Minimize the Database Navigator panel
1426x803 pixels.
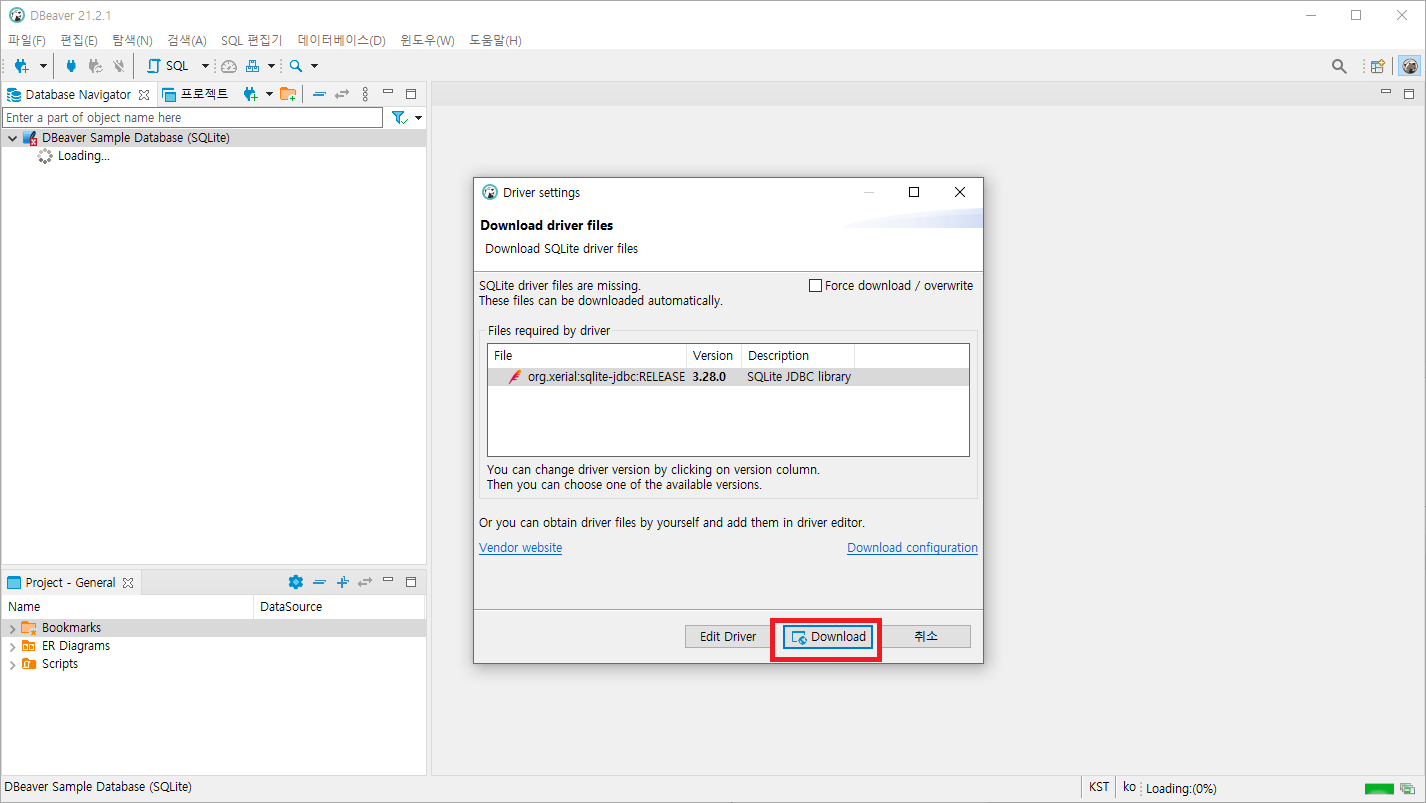[x=388, y=92]
